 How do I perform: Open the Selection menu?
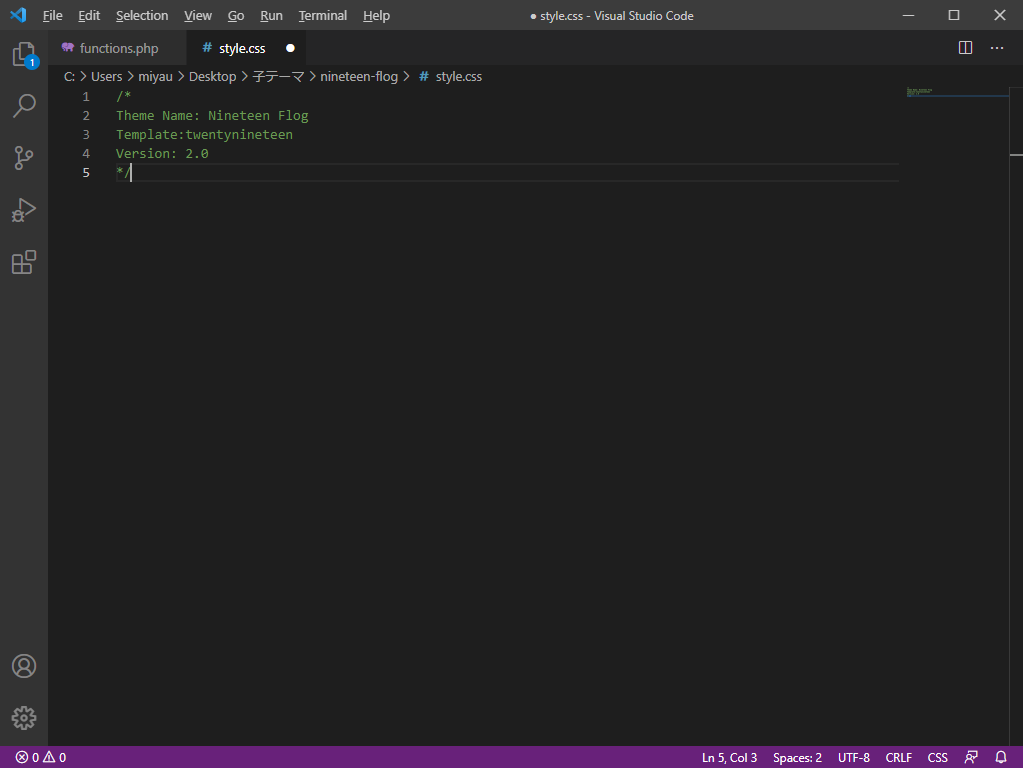142,16
